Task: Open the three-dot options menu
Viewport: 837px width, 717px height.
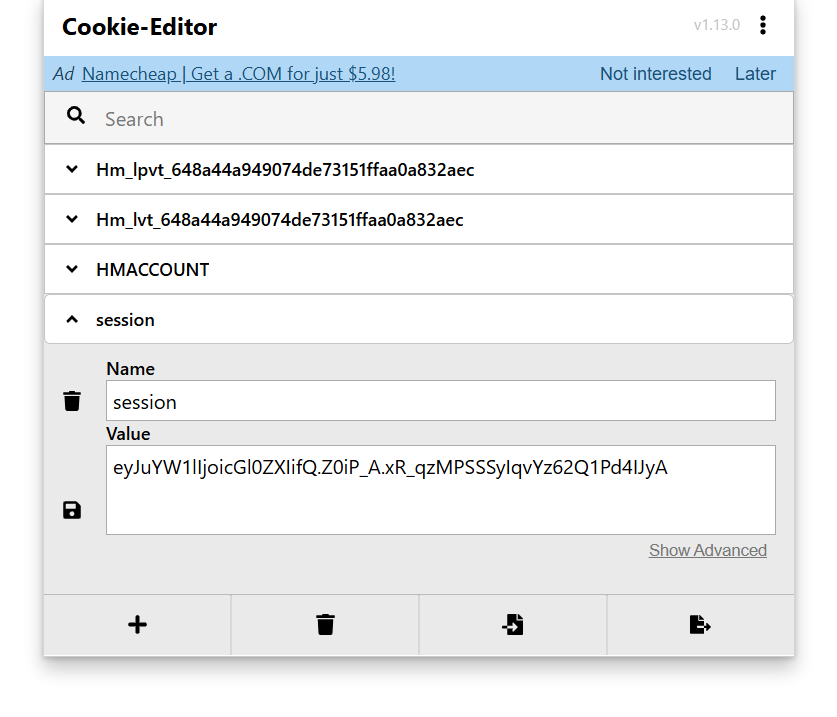Action: pyautogui.click(x=763, y=26)
